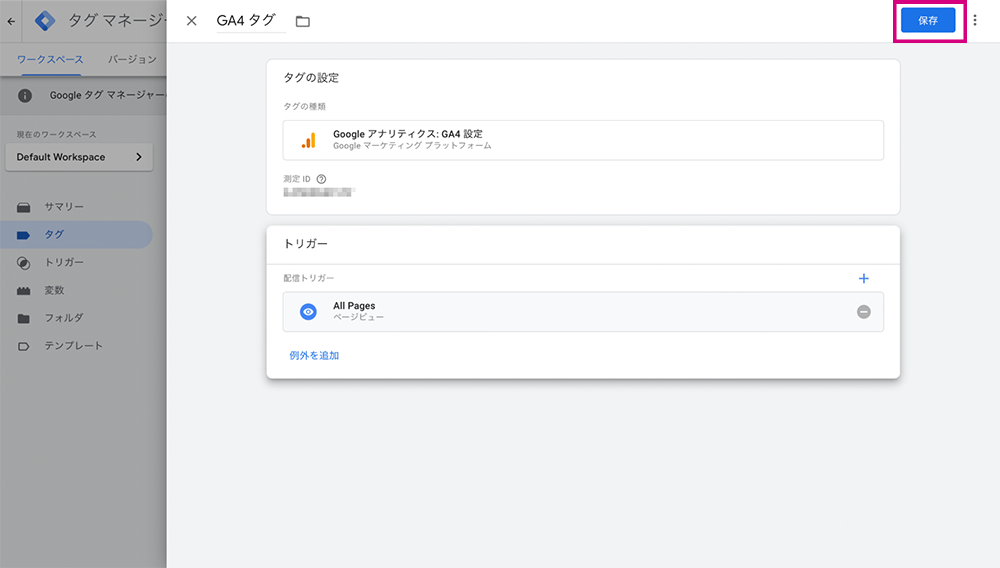Screen dimensions: 1000x568
Task: Add a firing trigger with plus icon
Action: [864, 279]
